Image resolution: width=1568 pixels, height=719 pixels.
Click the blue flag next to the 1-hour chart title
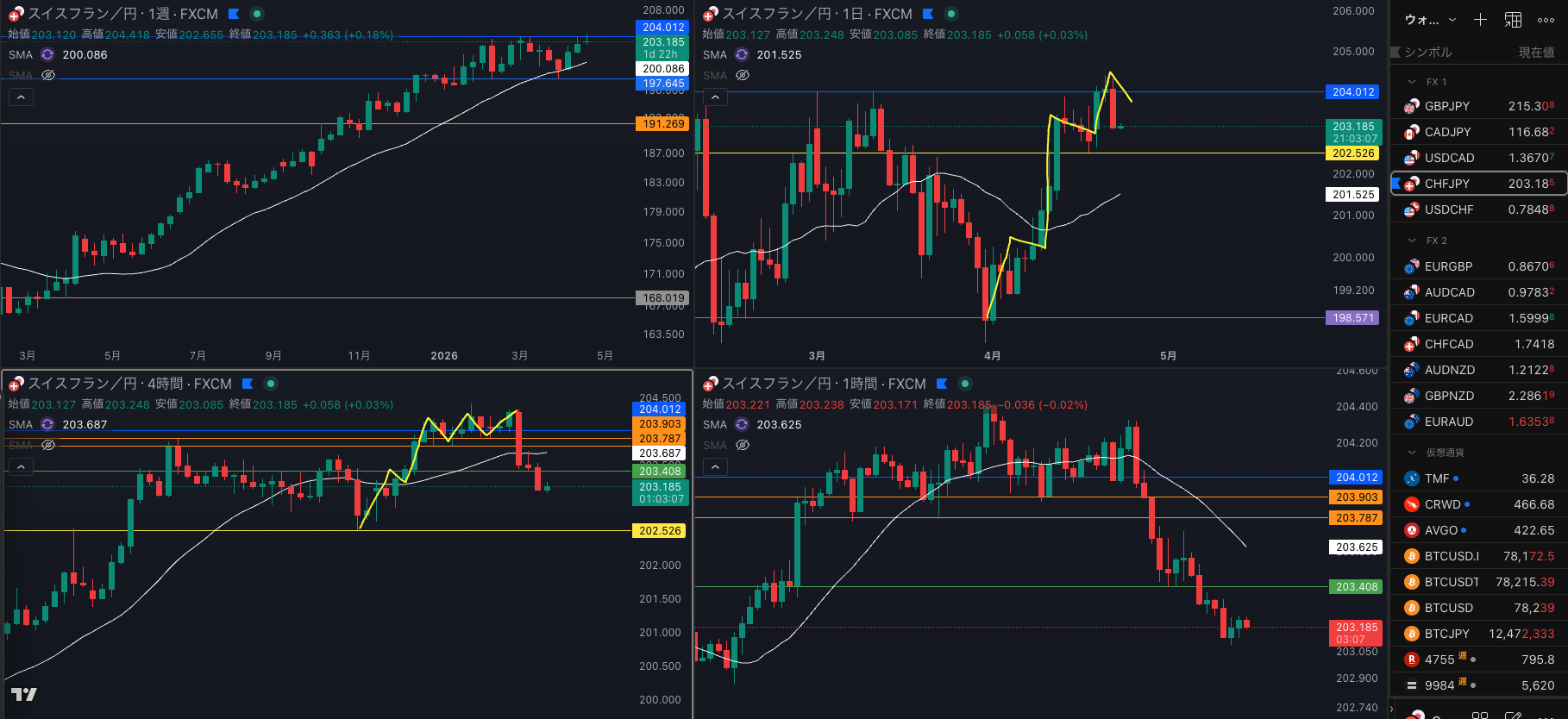tap(942, 384)
